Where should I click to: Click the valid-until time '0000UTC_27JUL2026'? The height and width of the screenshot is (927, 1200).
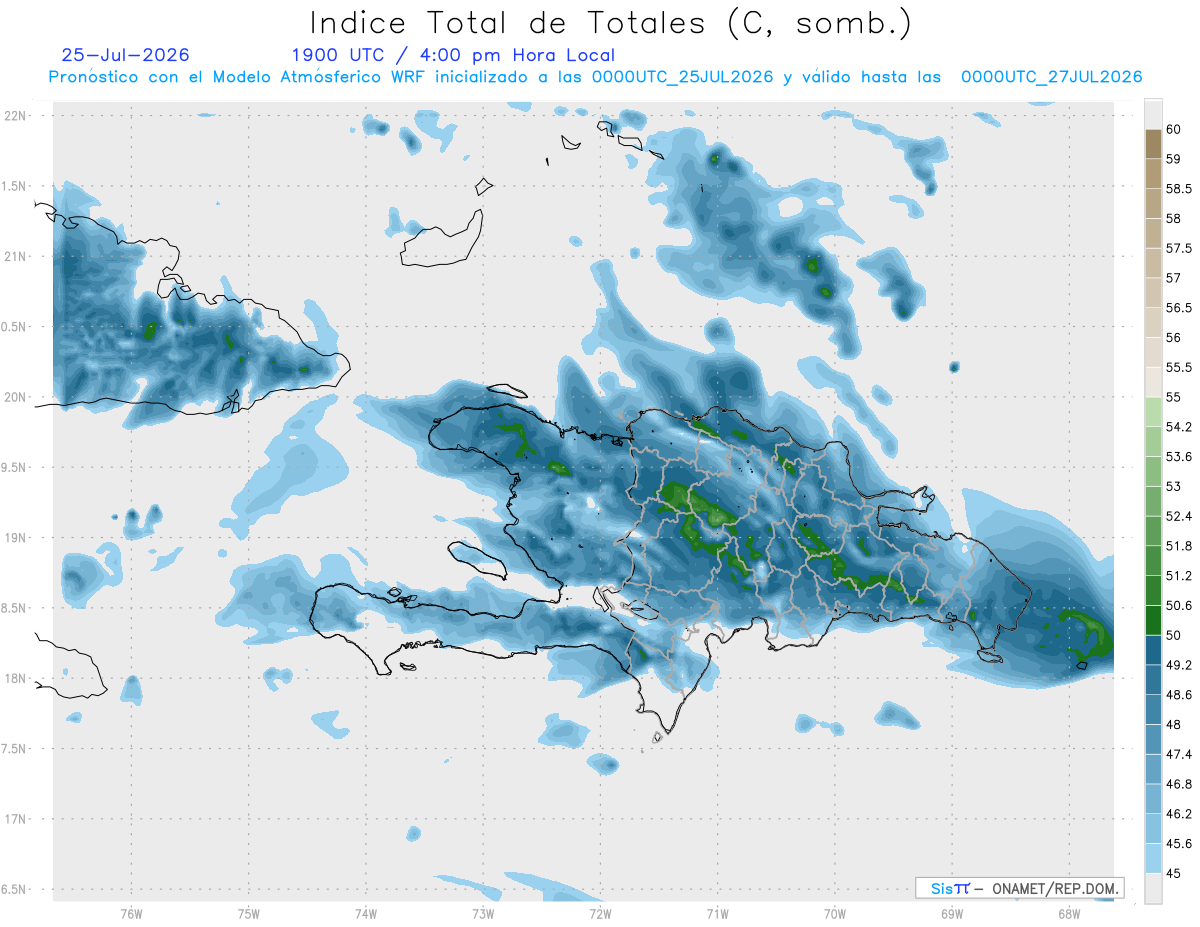(1051, 77)
